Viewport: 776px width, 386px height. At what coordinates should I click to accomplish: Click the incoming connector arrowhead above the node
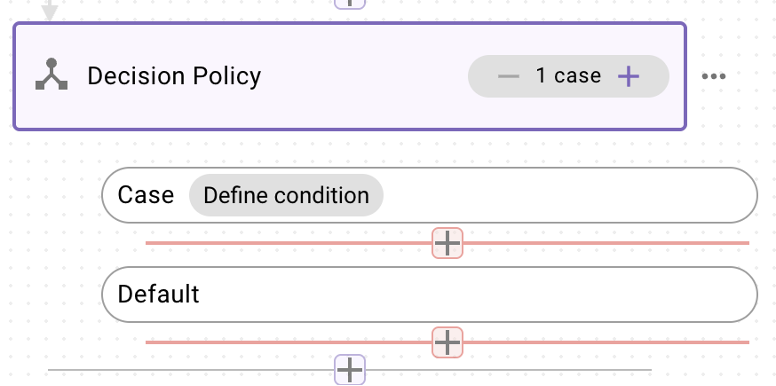click(x=49, y=12)
